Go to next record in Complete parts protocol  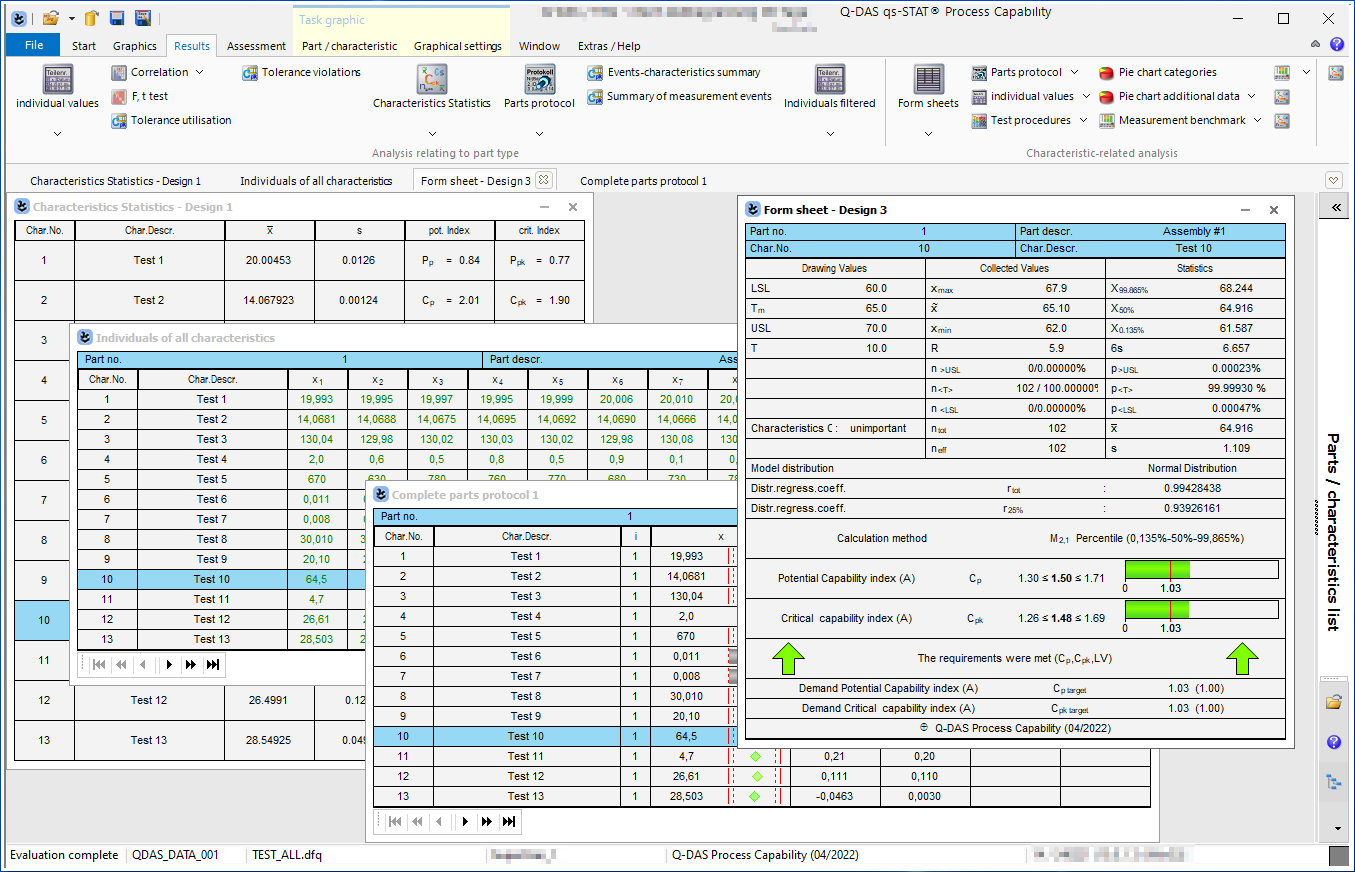coord(465,821)
